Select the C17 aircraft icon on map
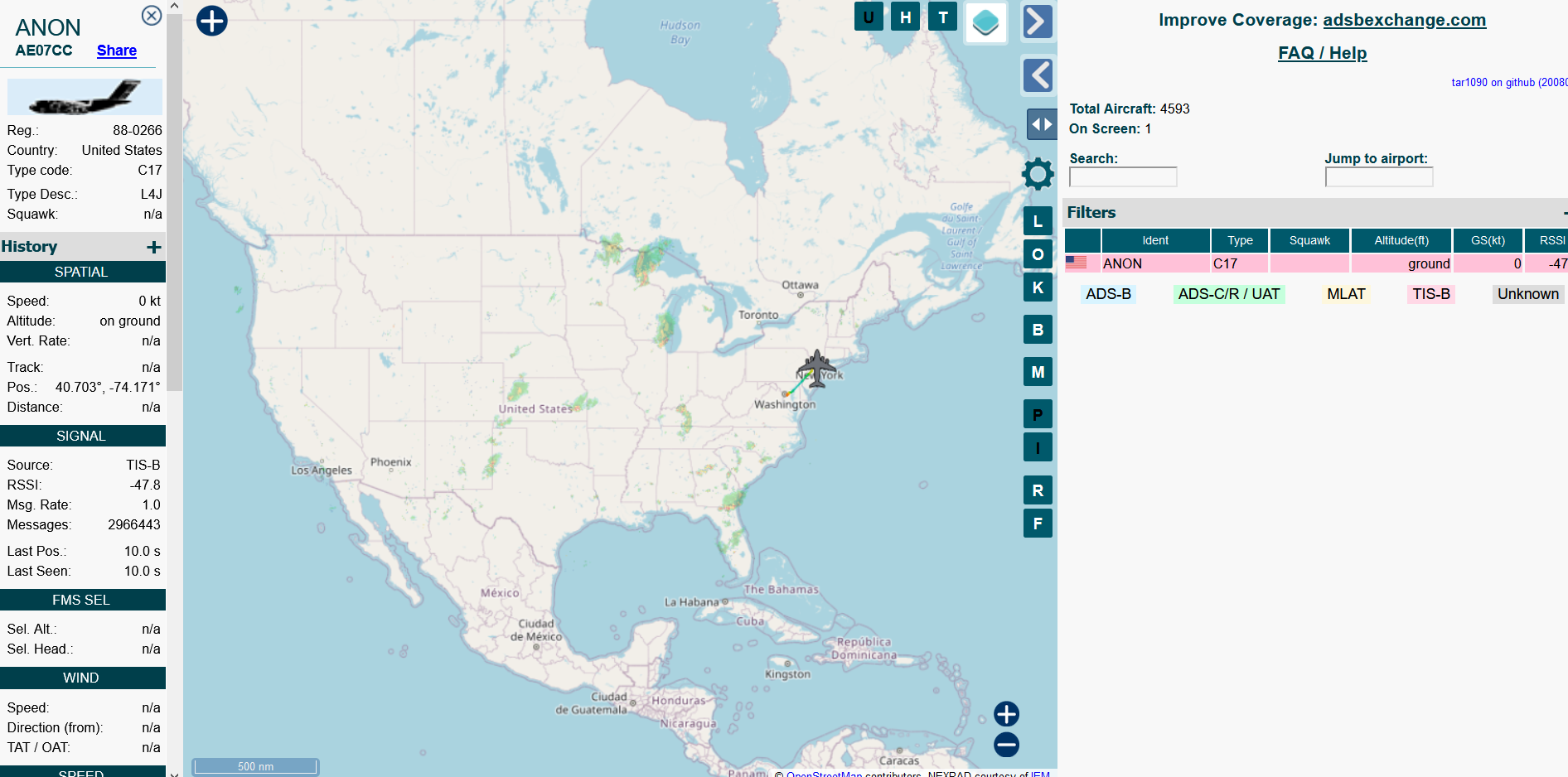Viewport: 1568px width, 777px height. (817, 369)
